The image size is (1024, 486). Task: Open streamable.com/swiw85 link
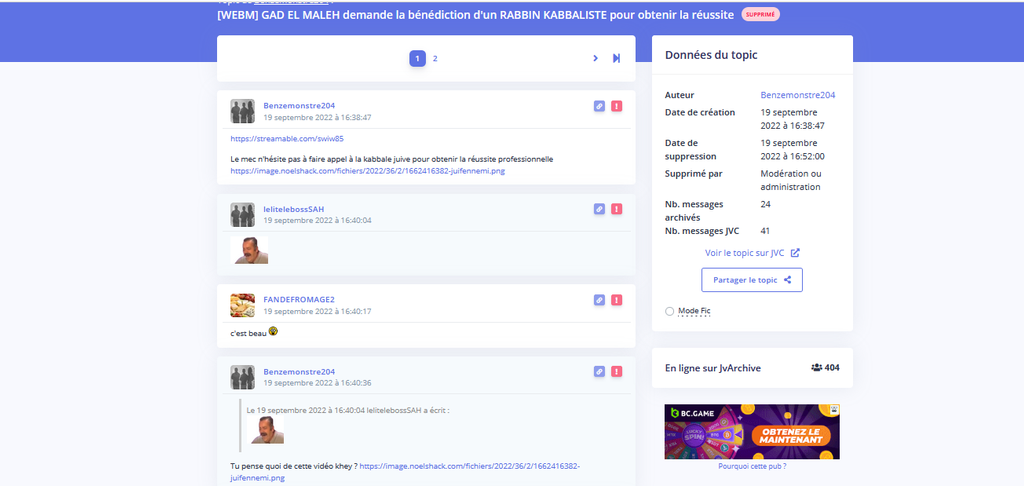pos(287,138)
